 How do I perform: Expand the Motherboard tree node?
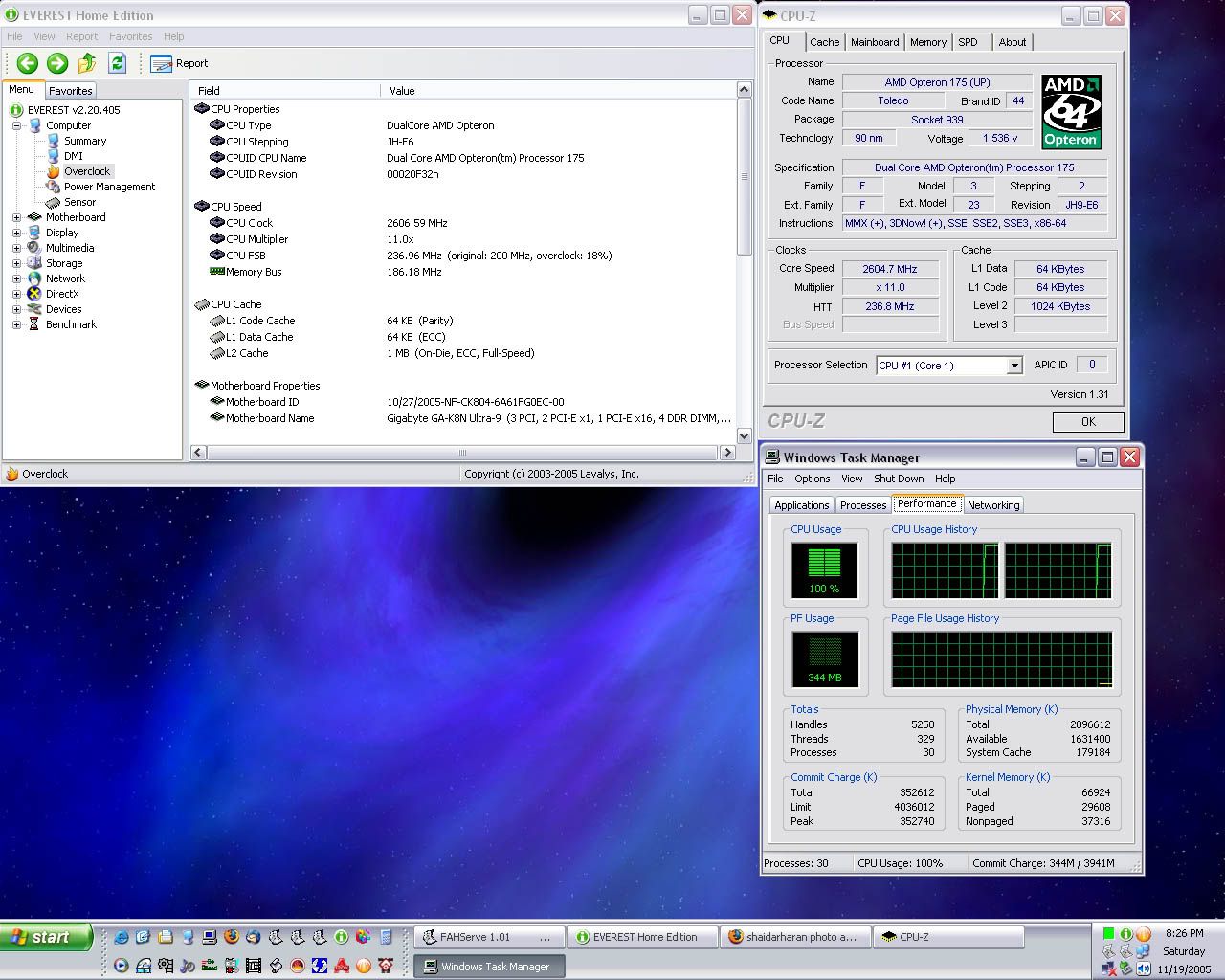tap(16, 217)
